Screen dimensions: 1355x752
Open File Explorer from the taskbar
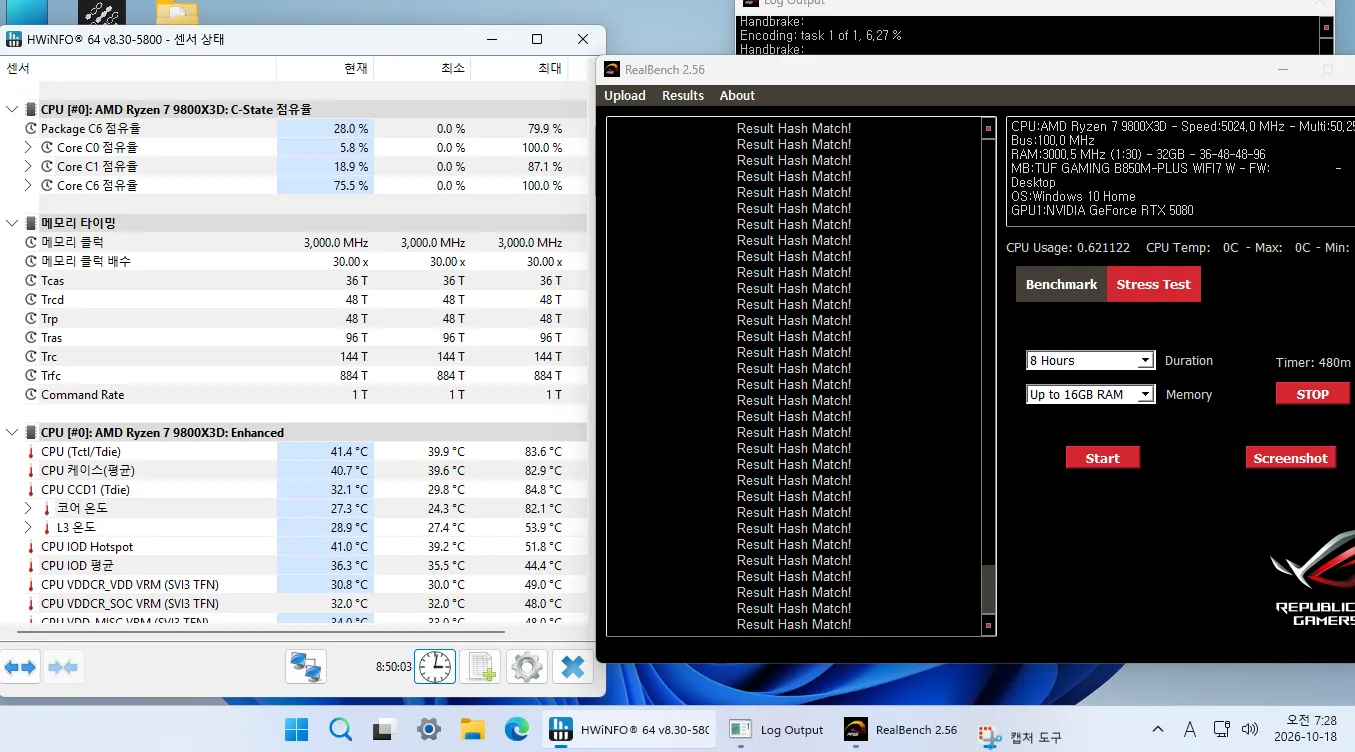point(472,730)
